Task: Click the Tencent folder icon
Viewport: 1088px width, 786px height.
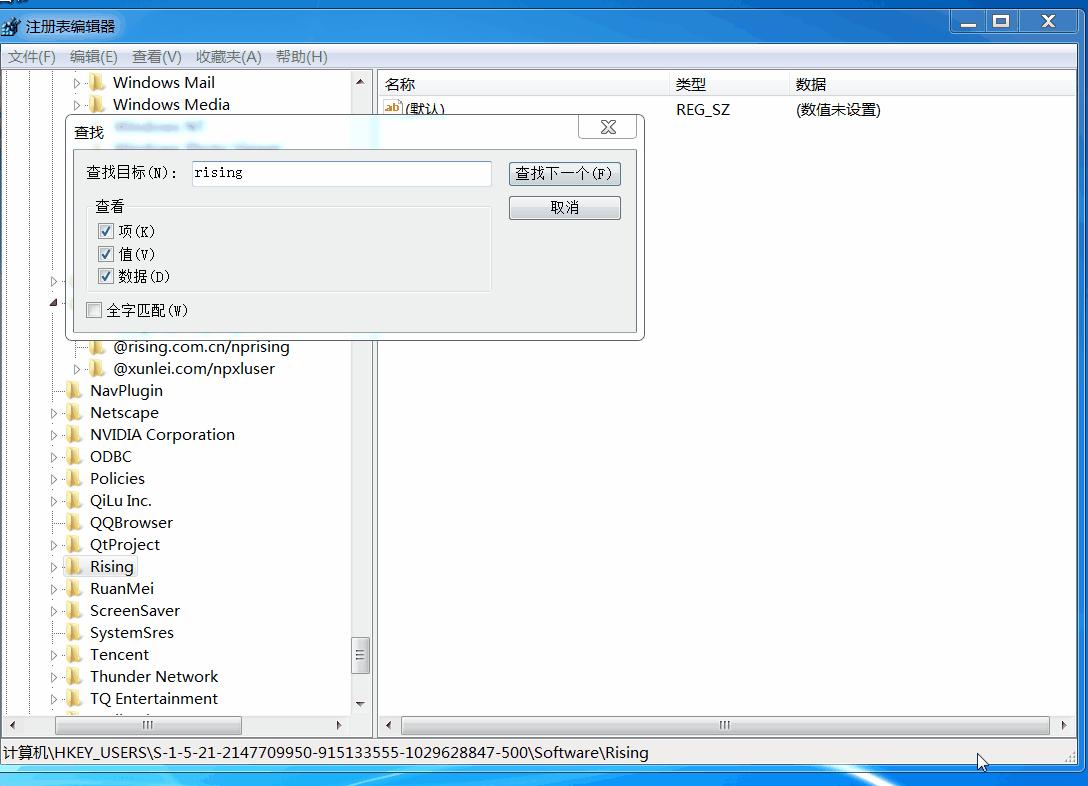Action: (75, 655)
